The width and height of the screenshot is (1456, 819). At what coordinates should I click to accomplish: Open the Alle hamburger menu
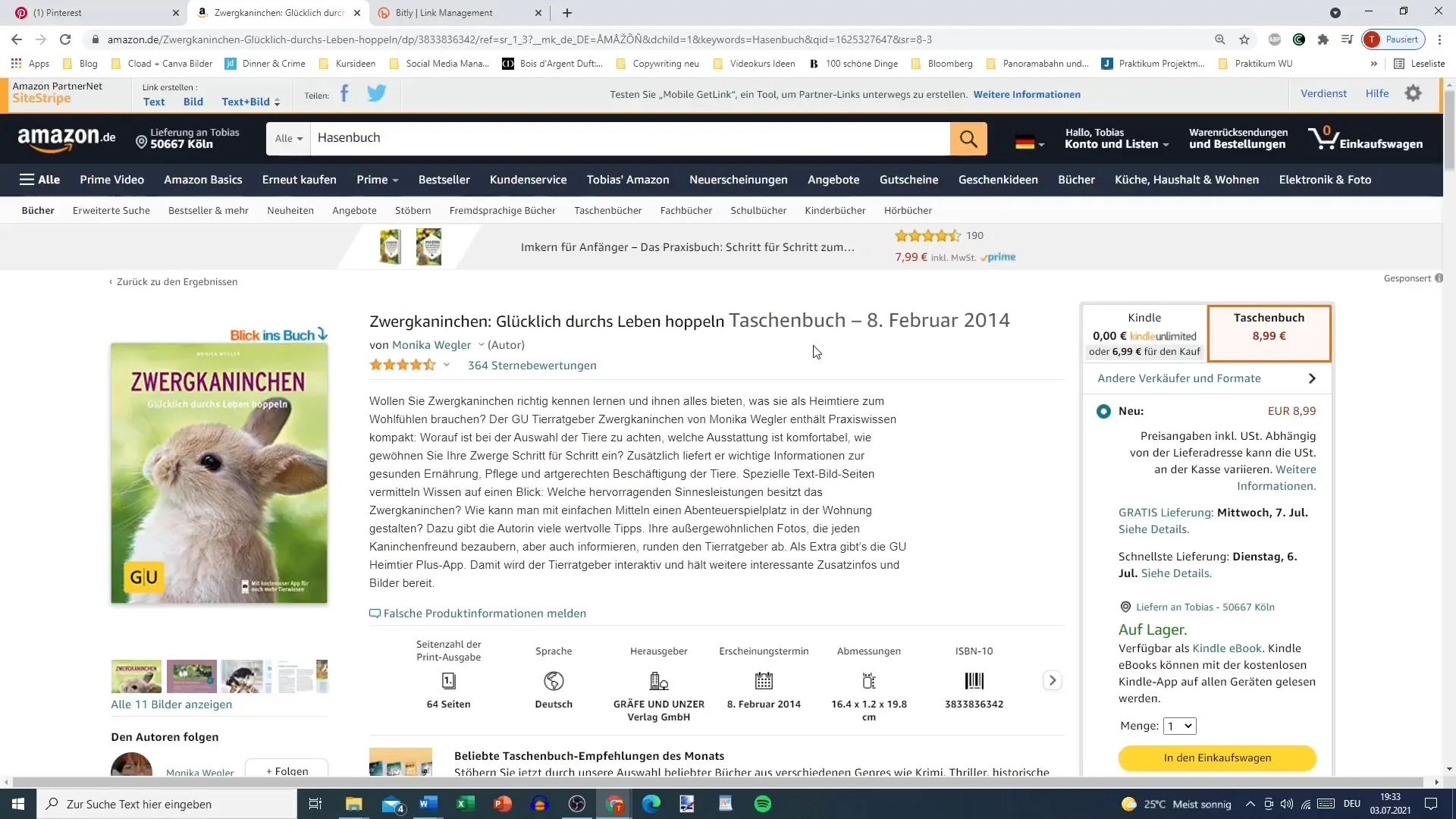[x=39, y=180]
